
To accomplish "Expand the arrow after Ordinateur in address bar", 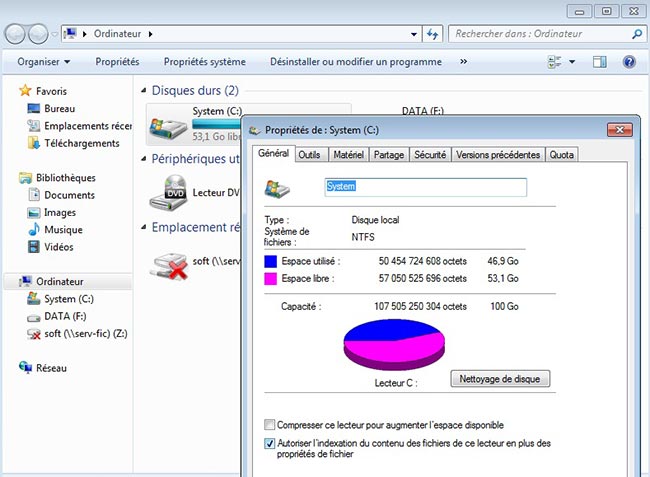I will (x=150, y=34).
